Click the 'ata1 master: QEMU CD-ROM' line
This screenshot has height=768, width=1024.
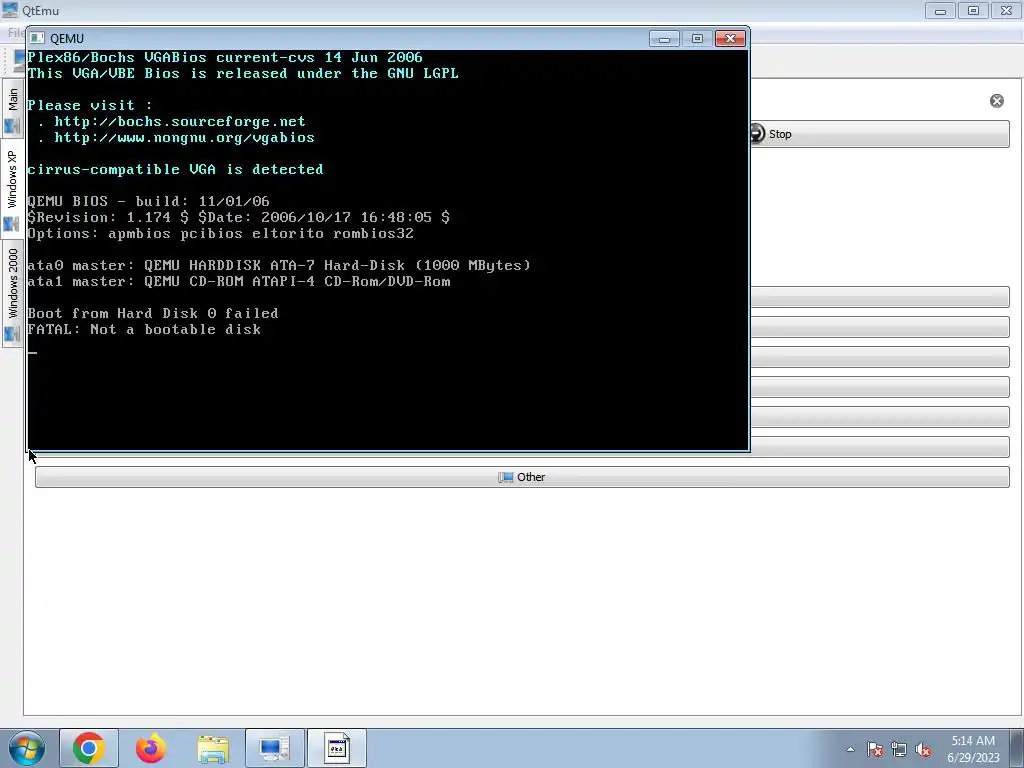click(239, 281)
